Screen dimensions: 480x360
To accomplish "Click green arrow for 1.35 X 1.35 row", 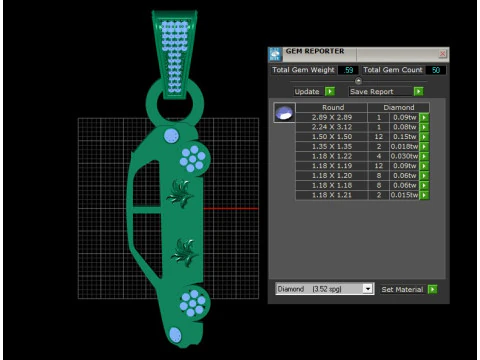I will click(424, 146).
